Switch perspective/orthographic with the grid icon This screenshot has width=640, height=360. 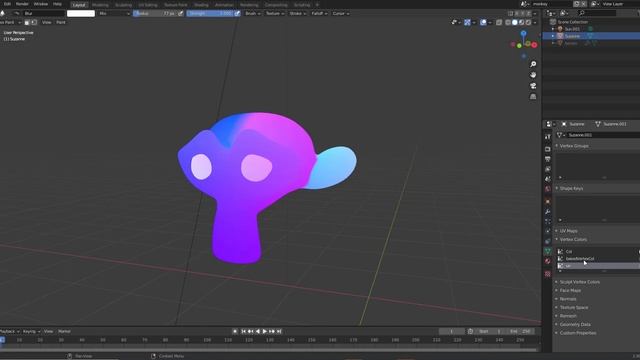click(533, 97)
